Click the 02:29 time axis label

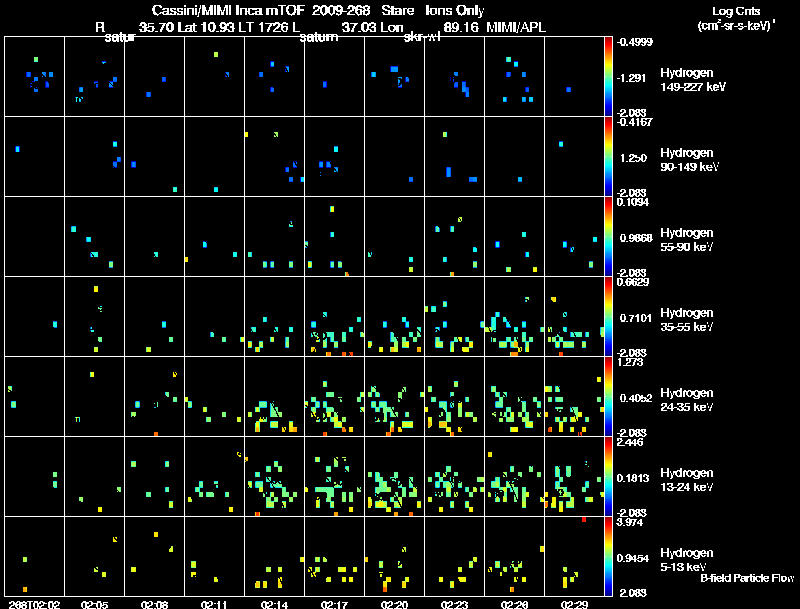(574, 604)
